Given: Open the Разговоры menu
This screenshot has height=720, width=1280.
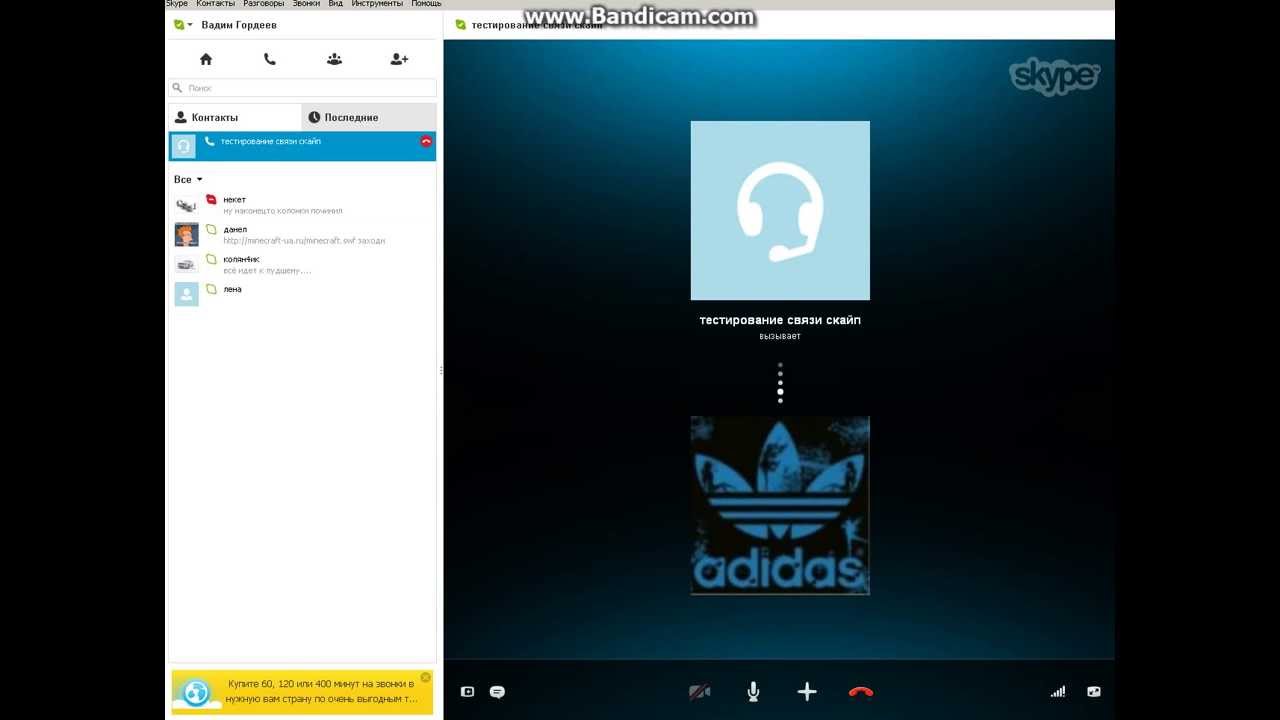Looking at the screenshot, I should 264,4.
